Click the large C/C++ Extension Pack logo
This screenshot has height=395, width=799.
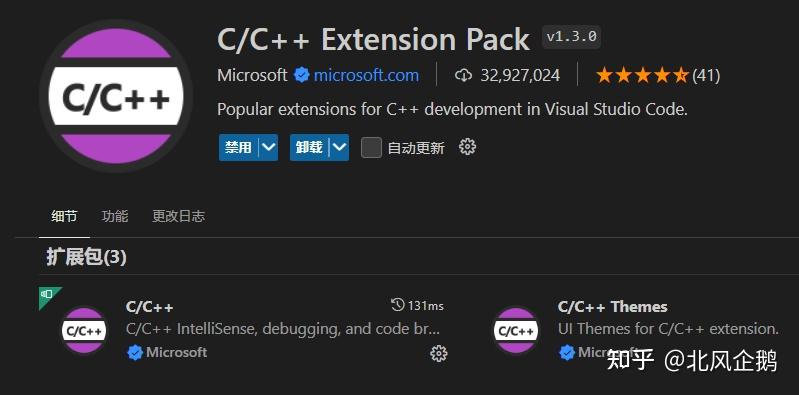click(116, 96)
